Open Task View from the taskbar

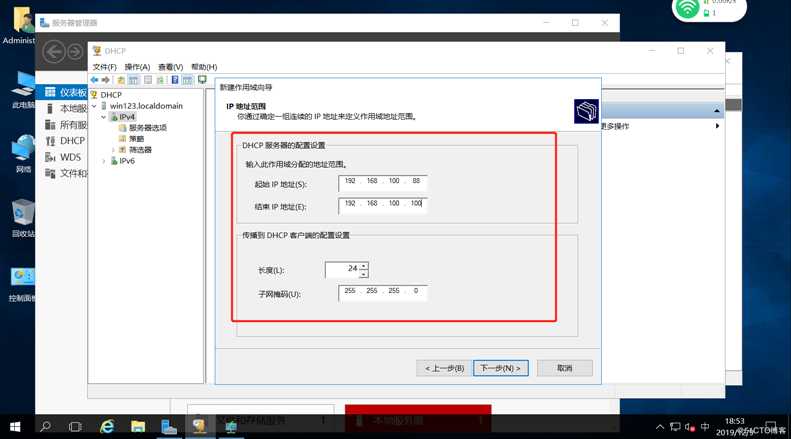75,427
